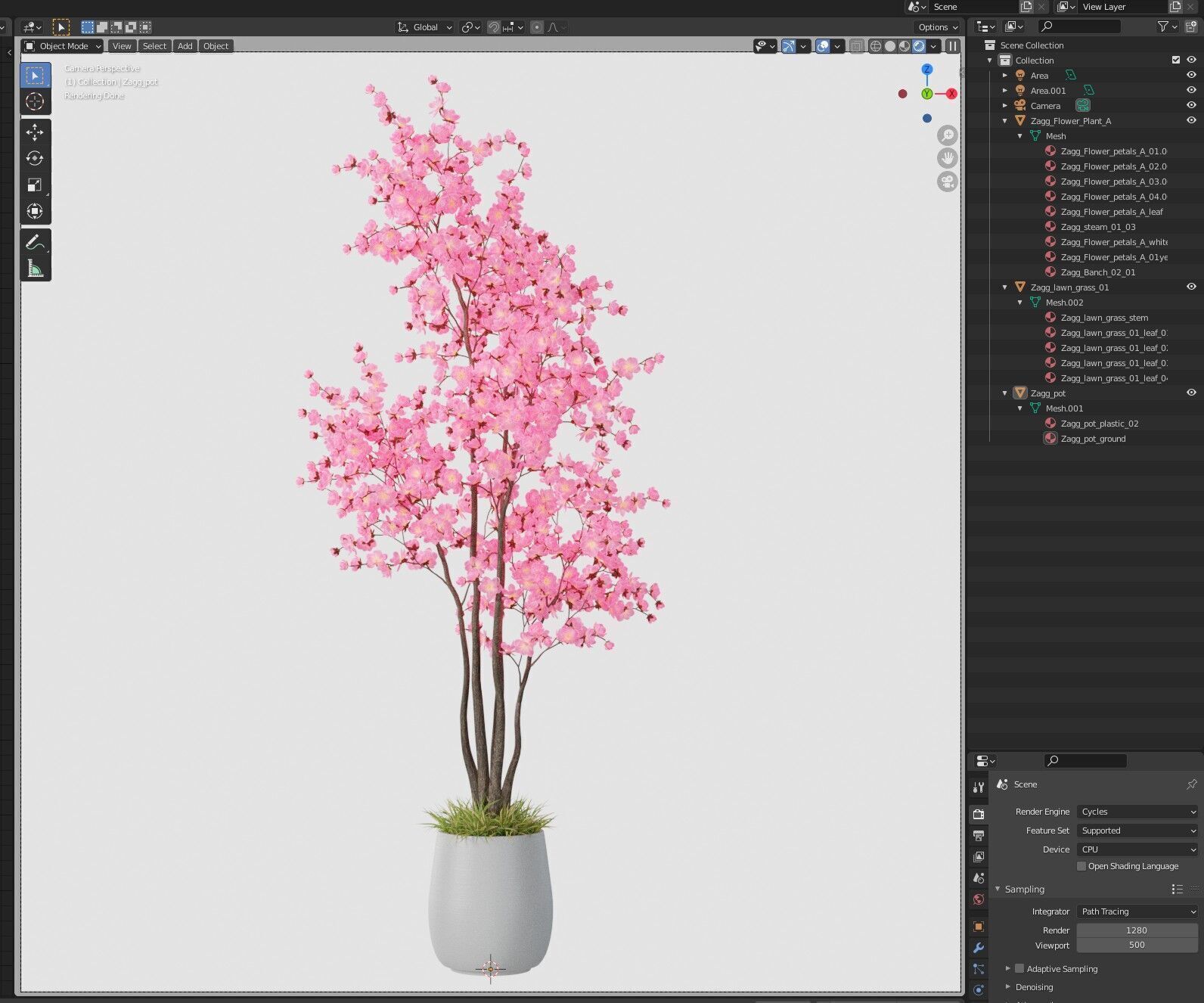Screen dimensions: 1204x1003
Task: Open the Object properties tab
Action: tap(979, 927)
